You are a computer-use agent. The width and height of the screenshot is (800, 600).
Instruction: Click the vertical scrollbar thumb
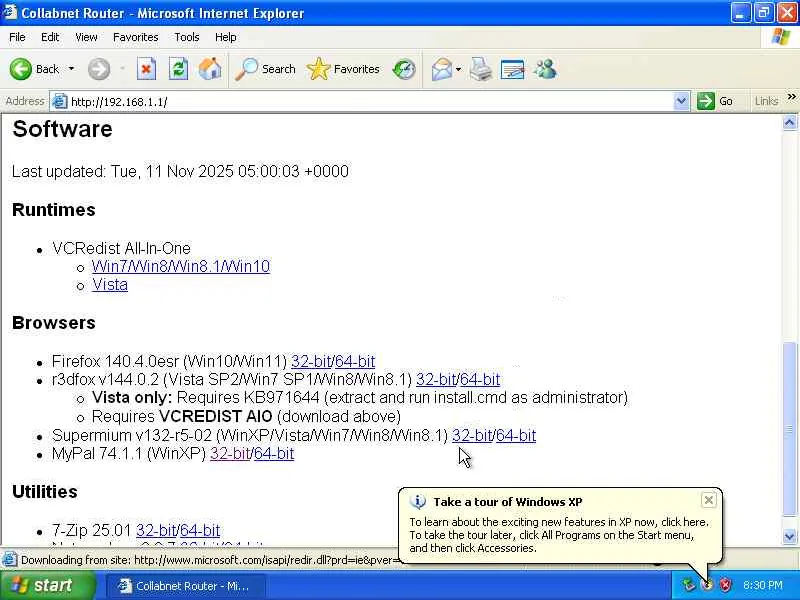789,429
